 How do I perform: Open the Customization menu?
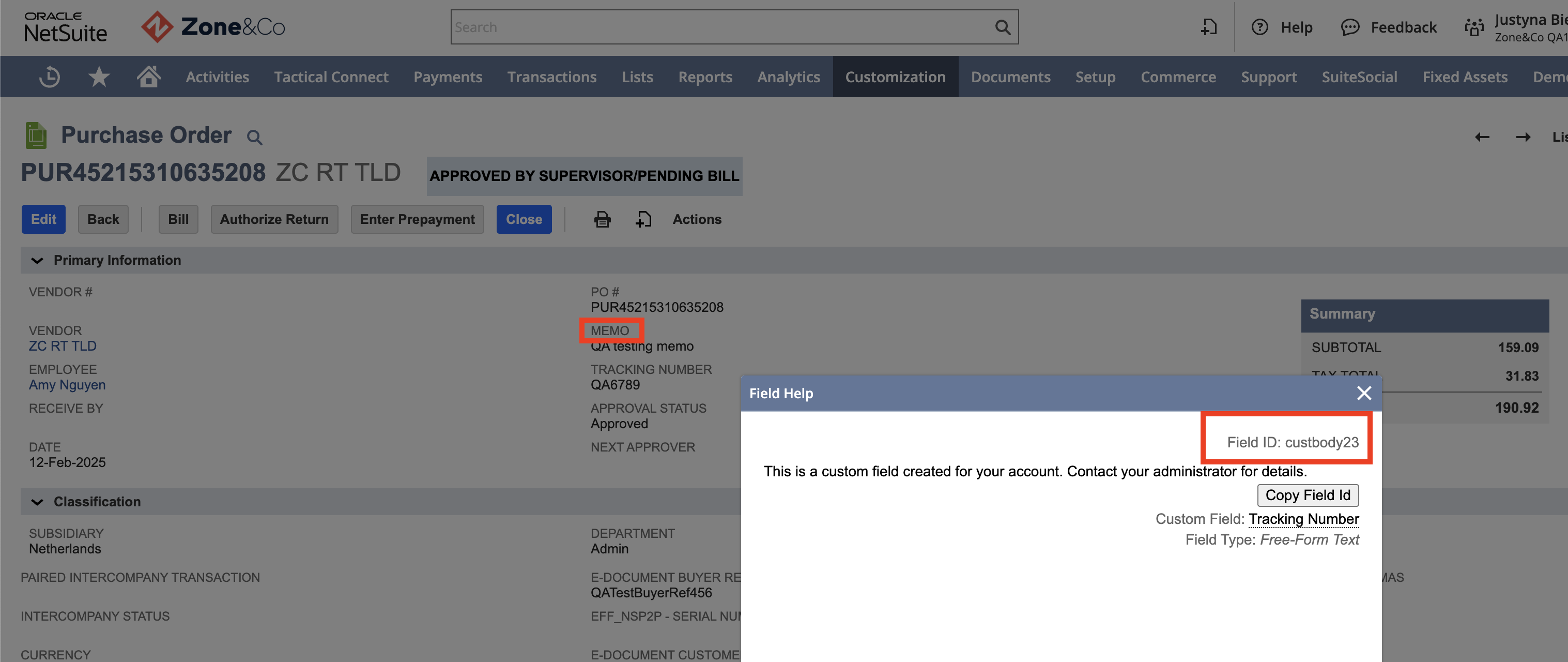(x=895, y=78)
